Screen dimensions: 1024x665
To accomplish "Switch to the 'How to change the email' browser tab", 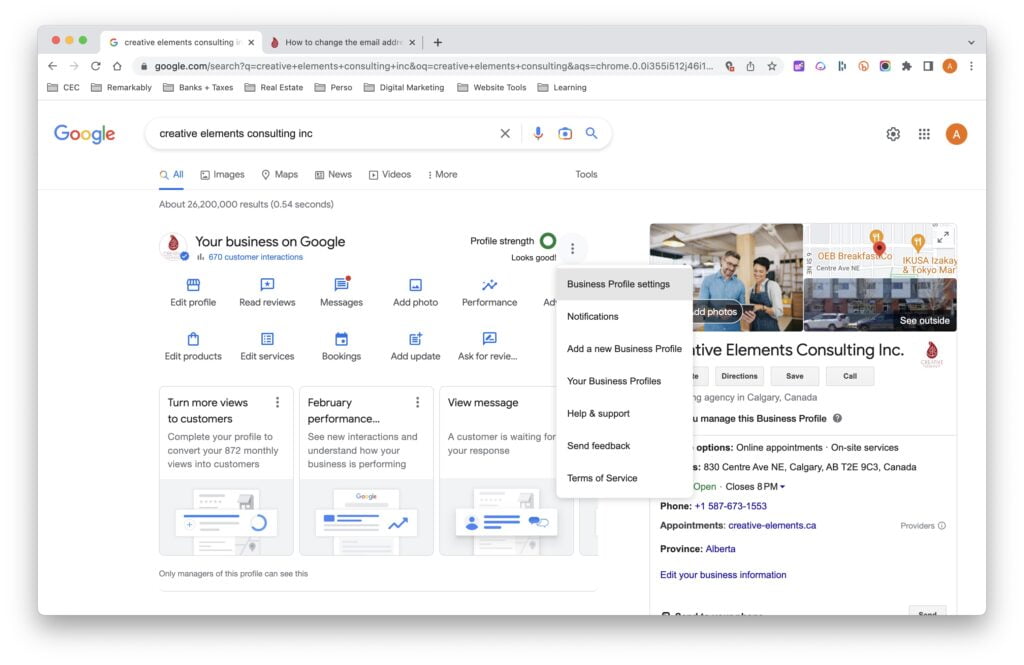I will point(342,42).
